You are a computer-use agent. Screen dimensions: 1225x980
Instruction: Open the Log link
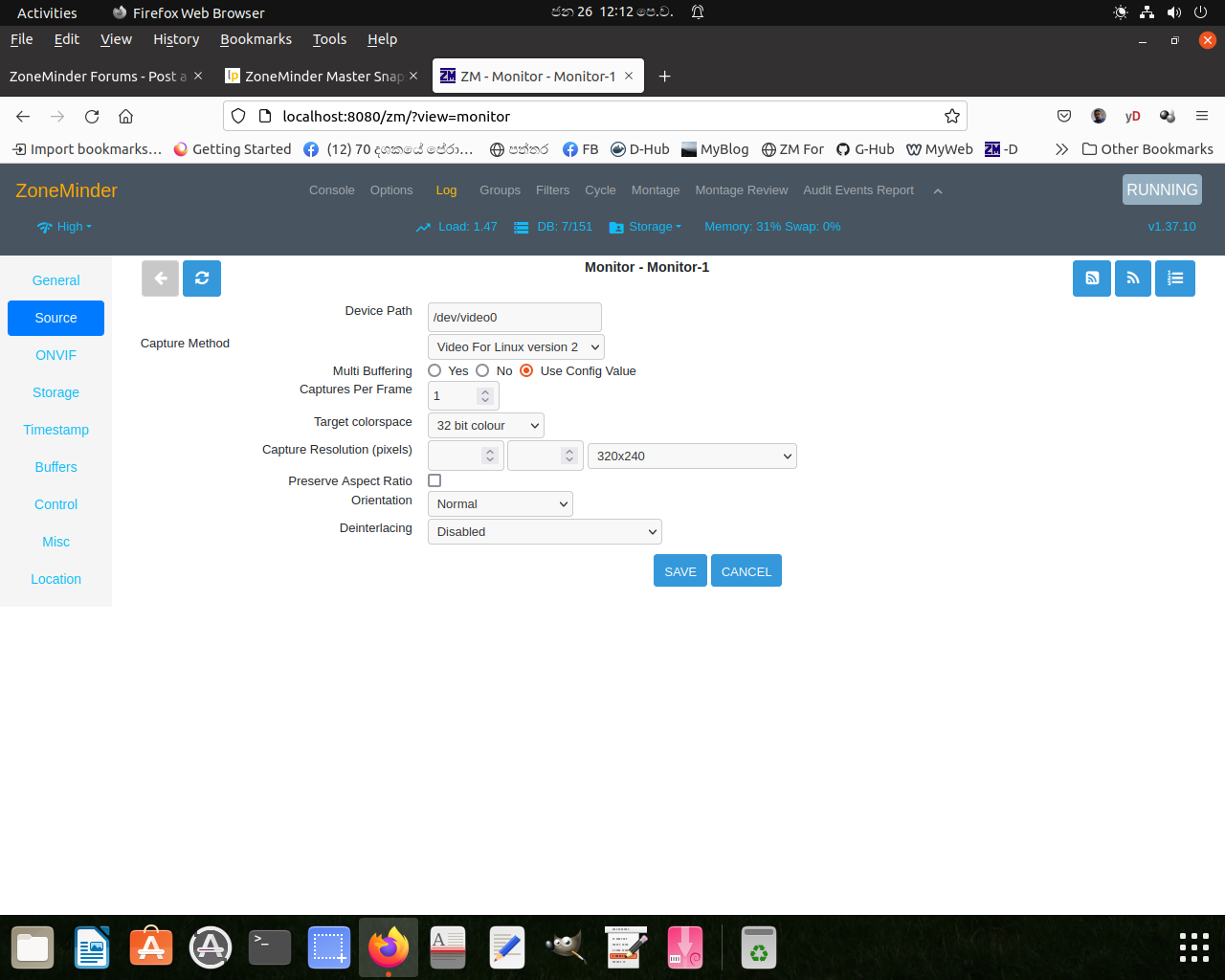click(446, 190)
